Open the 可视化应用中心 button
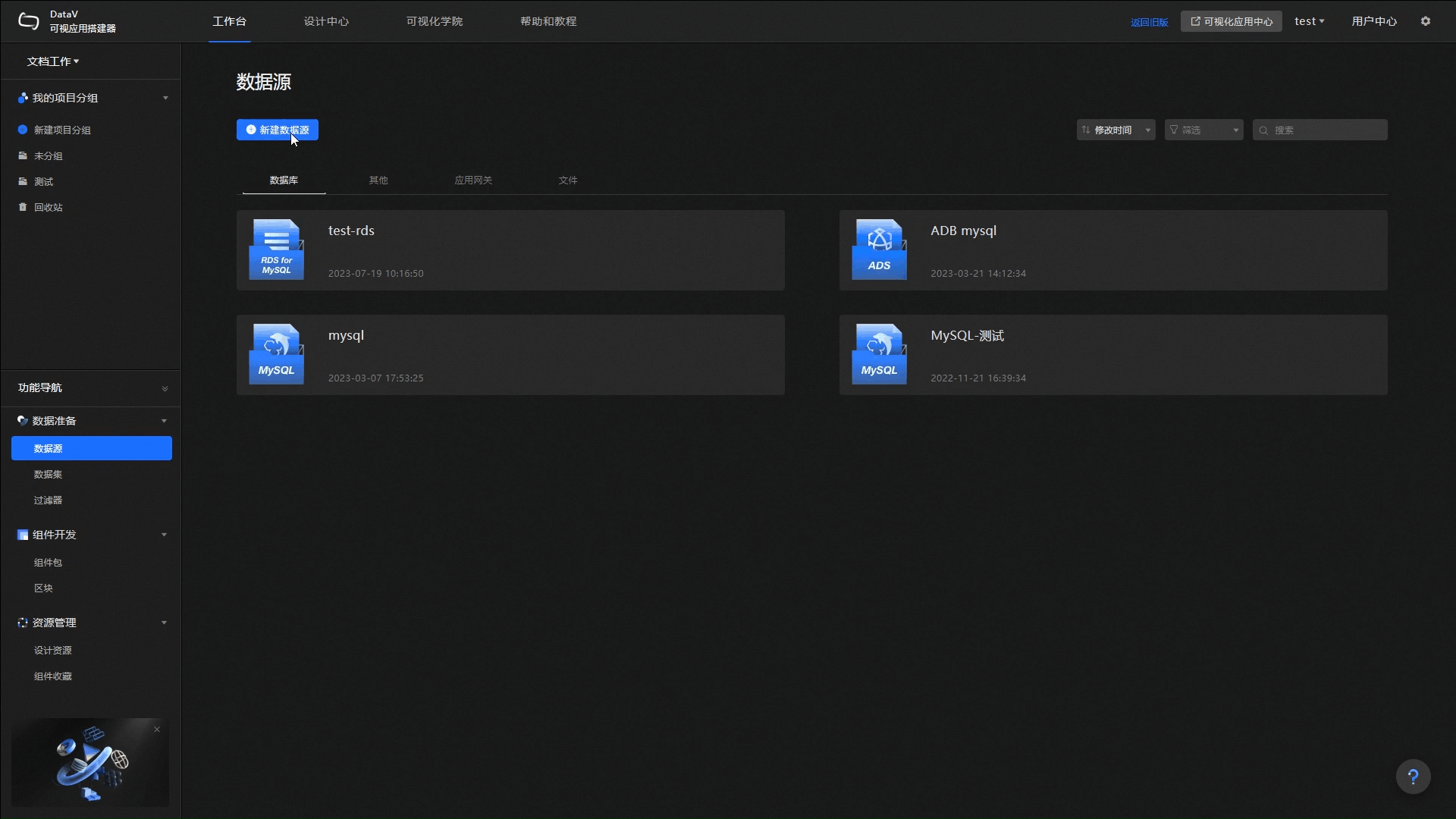1456x819 pixels. click(x=1232, y=21)
